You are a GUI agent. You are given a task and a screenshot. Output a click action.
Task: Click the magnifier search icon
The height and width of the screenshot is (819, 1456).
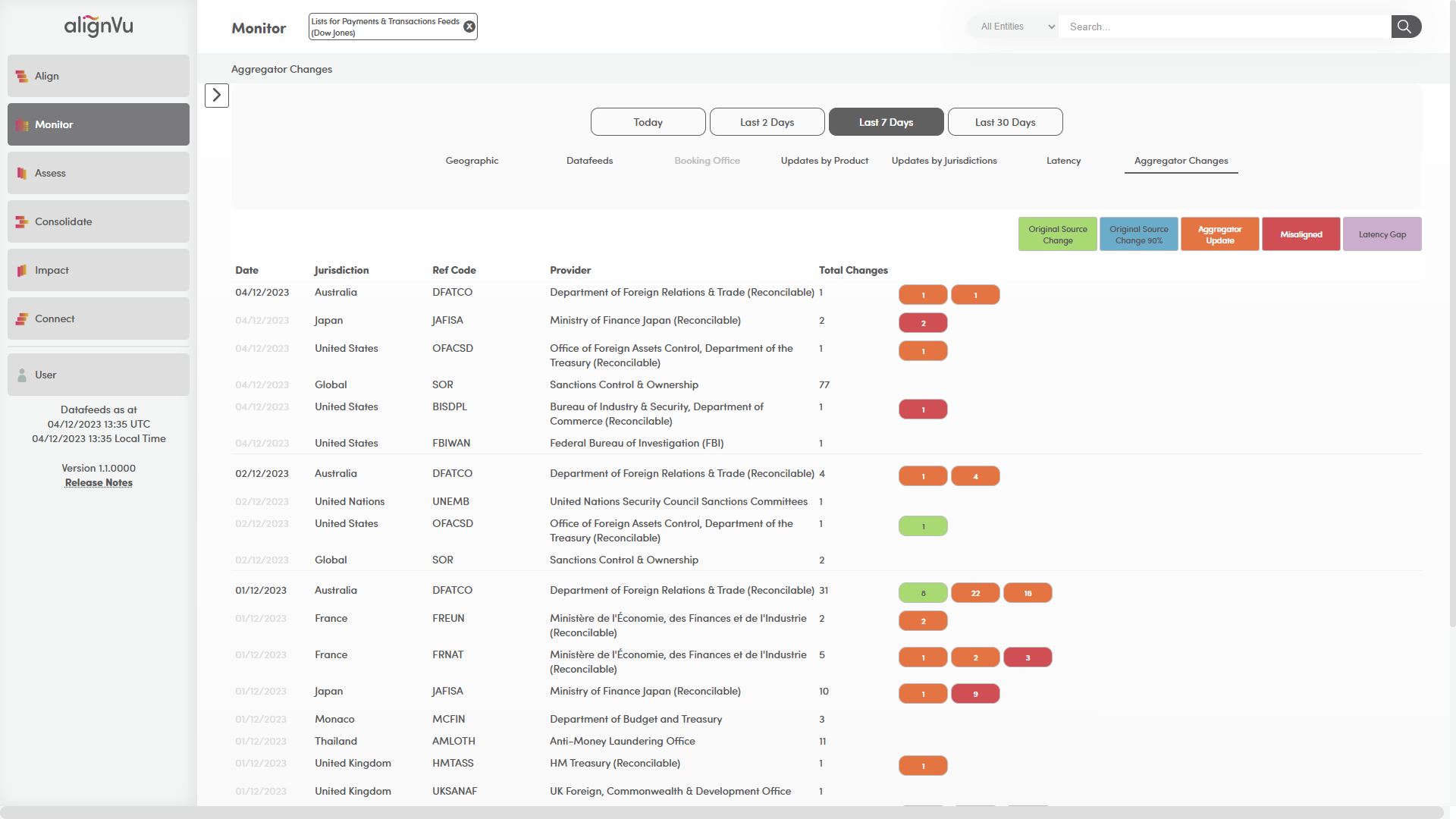1405,27
